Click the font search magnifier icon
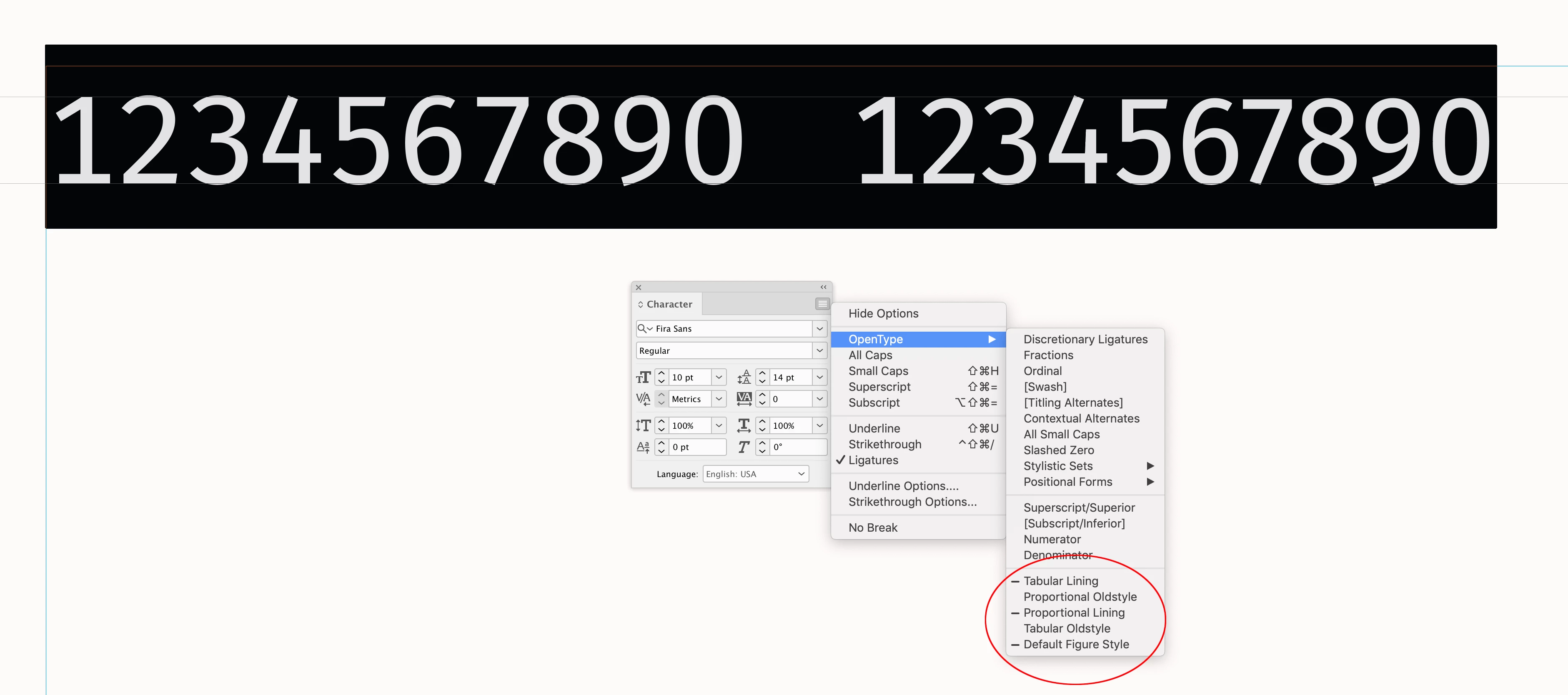The height and width of the screenshot is (695, 1568). pos(642,329)
